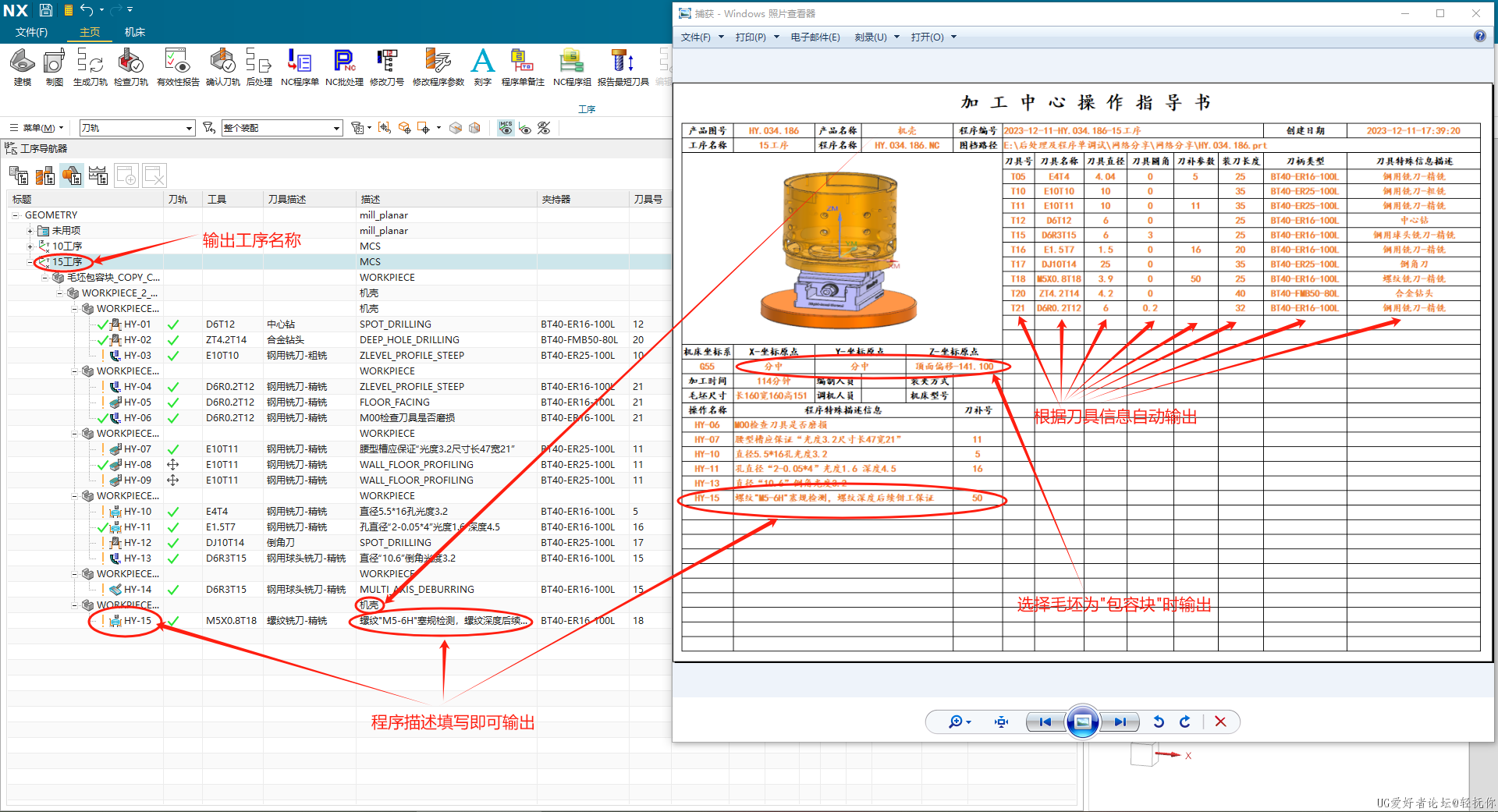Screen dimensions: 1498x812
Task: Expand the 10工序 node
Action: (x=30, y=246)
